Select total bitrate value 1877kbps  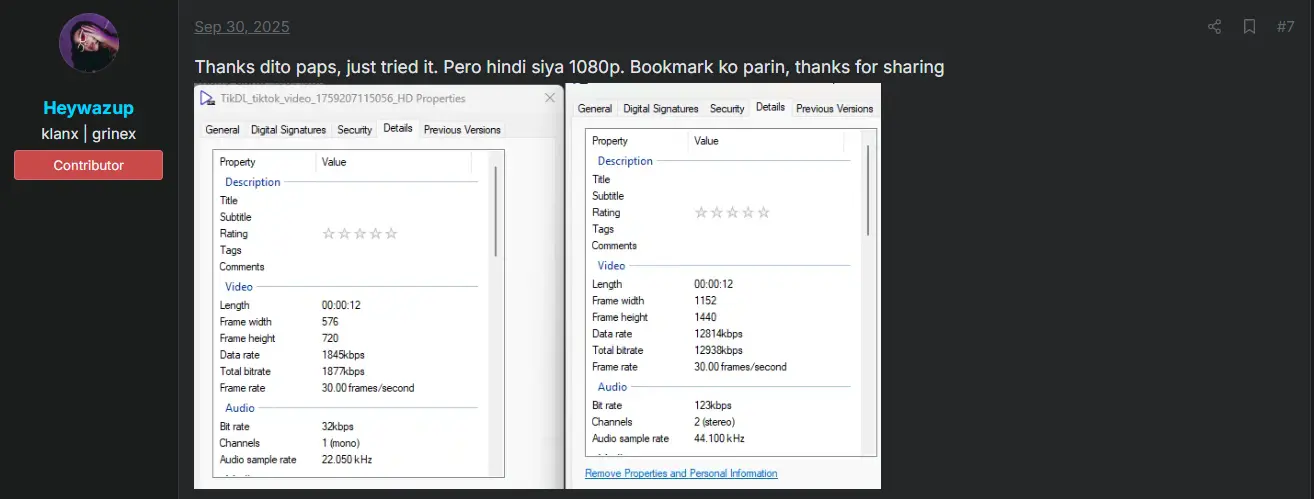coord(343,371)
